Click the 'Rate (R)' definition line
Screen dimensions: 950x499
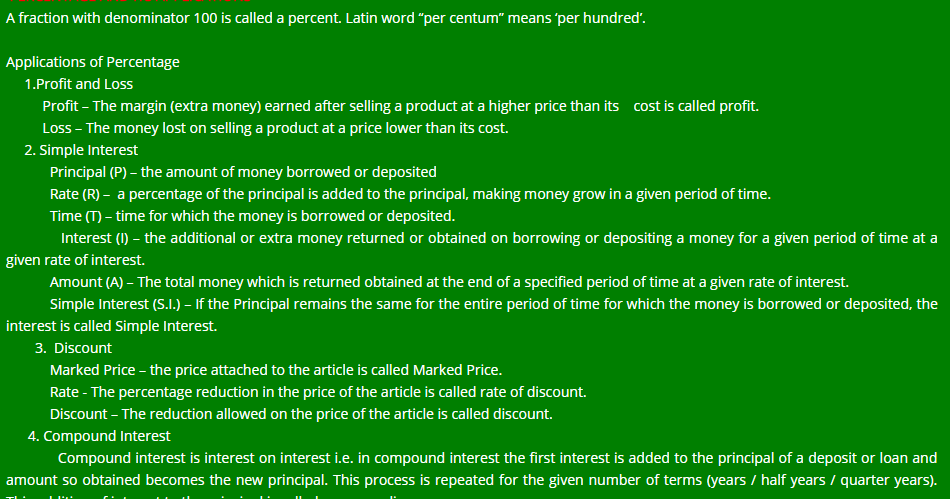coord(410,194)
